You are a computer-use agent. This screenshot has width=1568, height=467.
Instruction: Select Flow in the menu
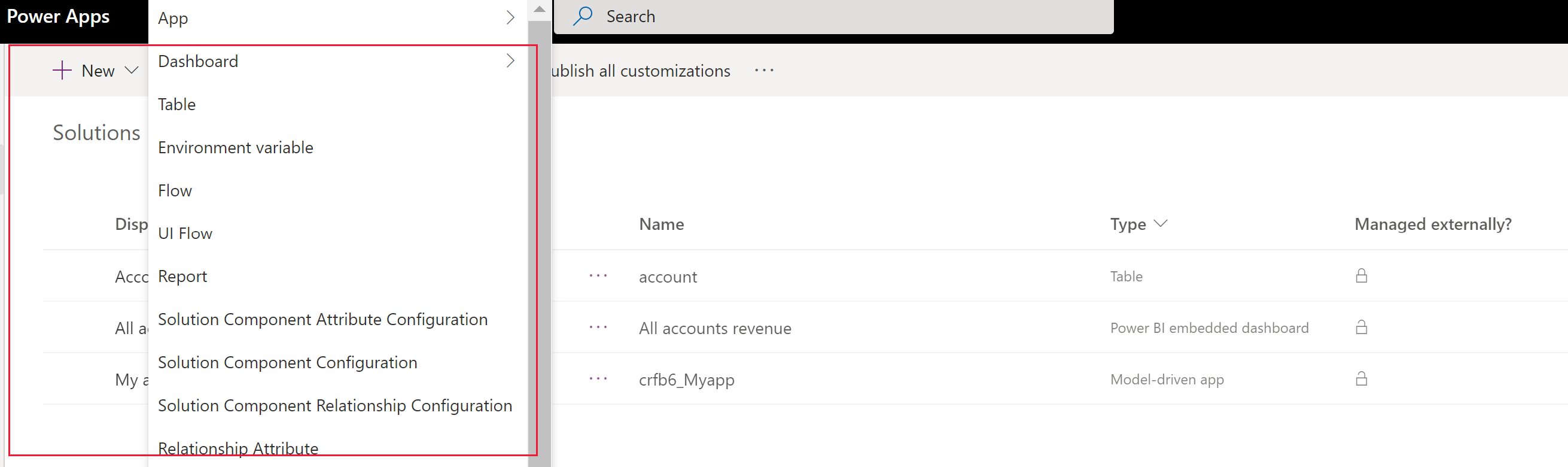point(175,190)
